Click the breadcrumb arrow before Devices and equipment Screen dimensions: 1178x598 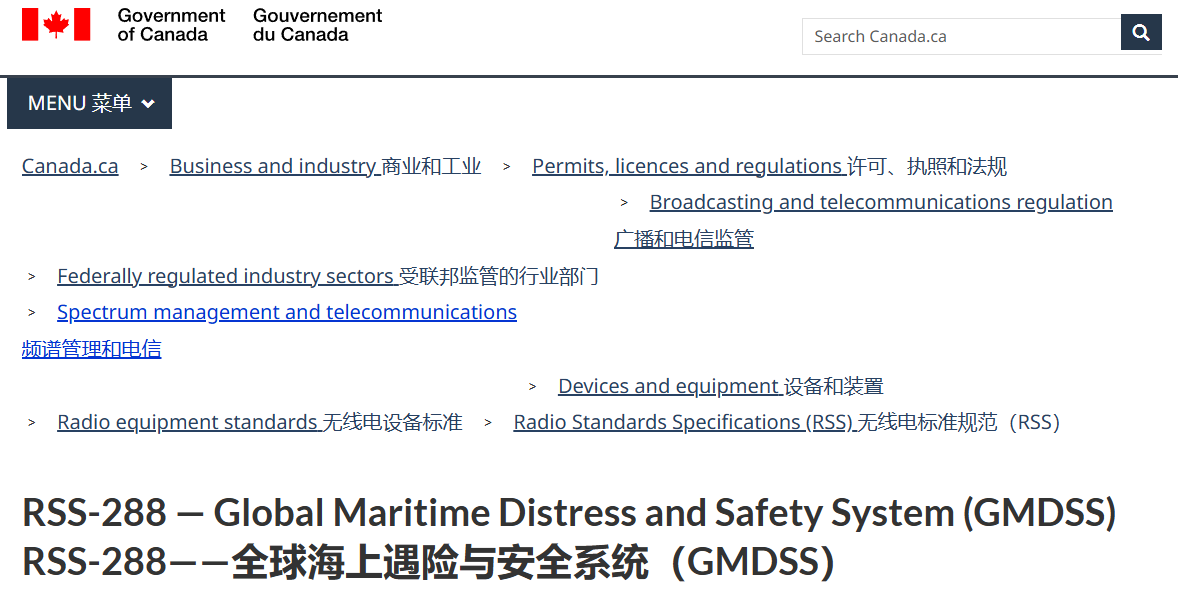[533, 387]
